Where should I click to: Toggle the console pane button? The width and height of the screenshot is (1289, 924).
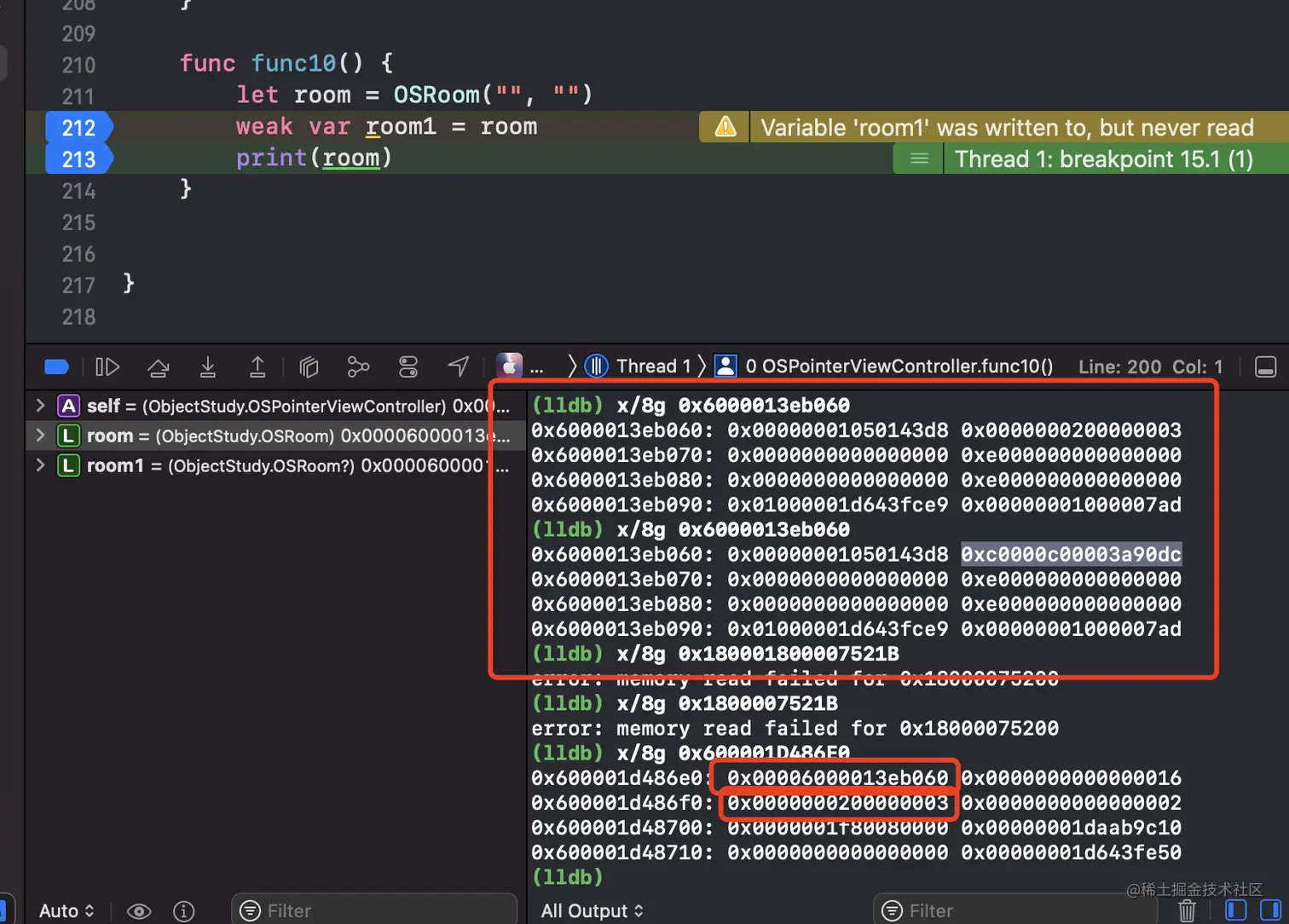click(x=1271, y=910)
